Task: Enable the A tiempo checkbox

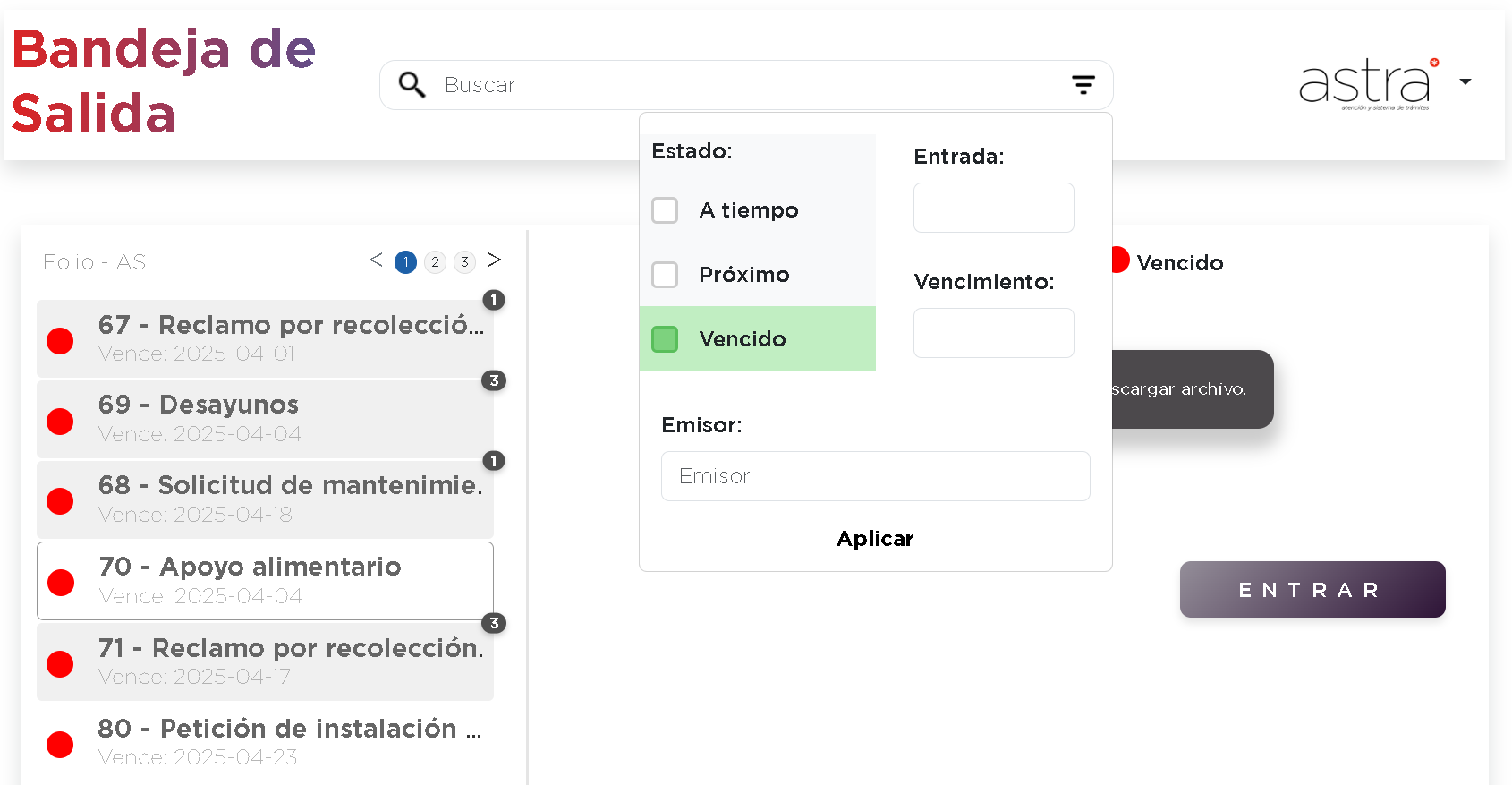Action: [x=665, y=210]
